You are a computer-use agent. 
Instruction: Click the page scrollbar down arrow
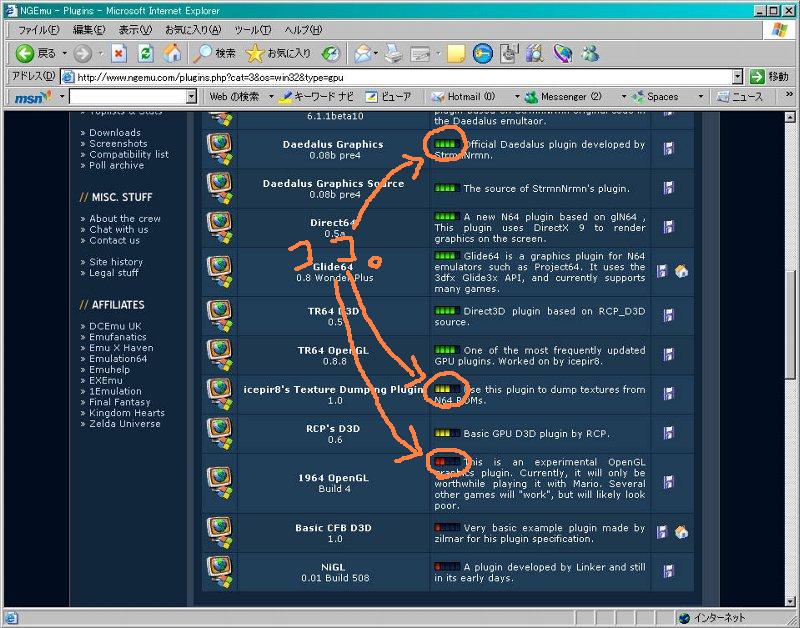click(x=790, y=601)
